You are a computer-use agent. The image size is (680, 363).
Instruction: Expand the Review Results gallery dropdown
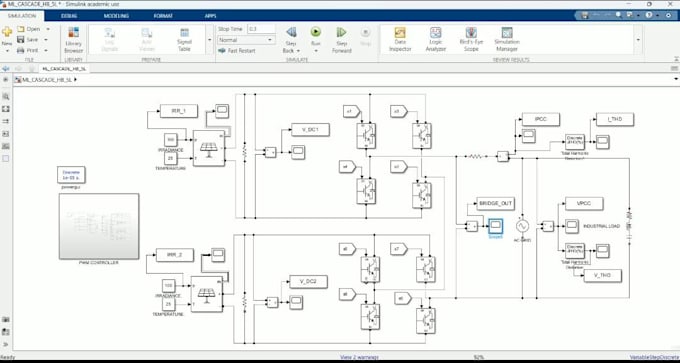coord(638,39)
